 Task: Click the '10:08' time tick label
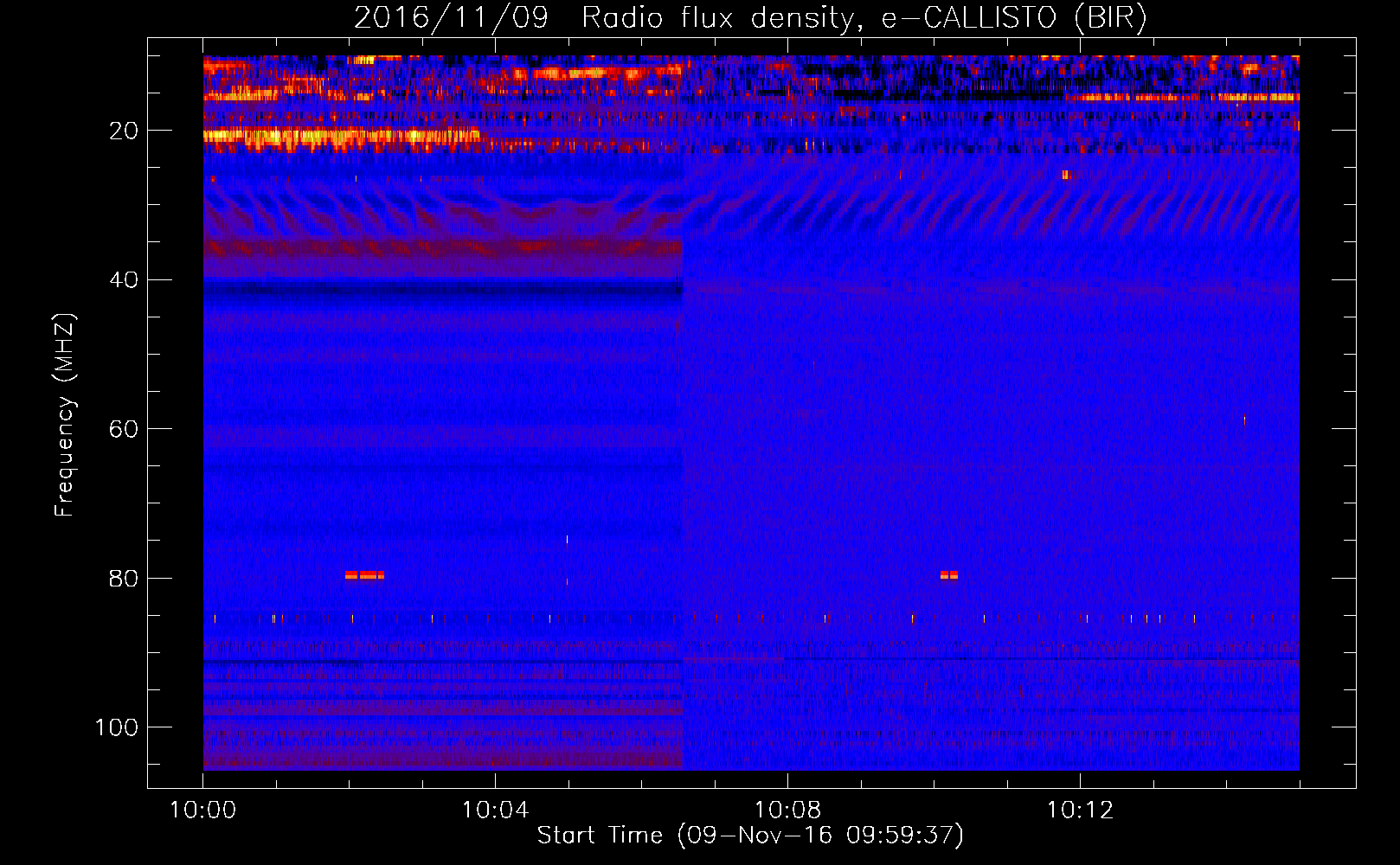(x=787, y=811)
